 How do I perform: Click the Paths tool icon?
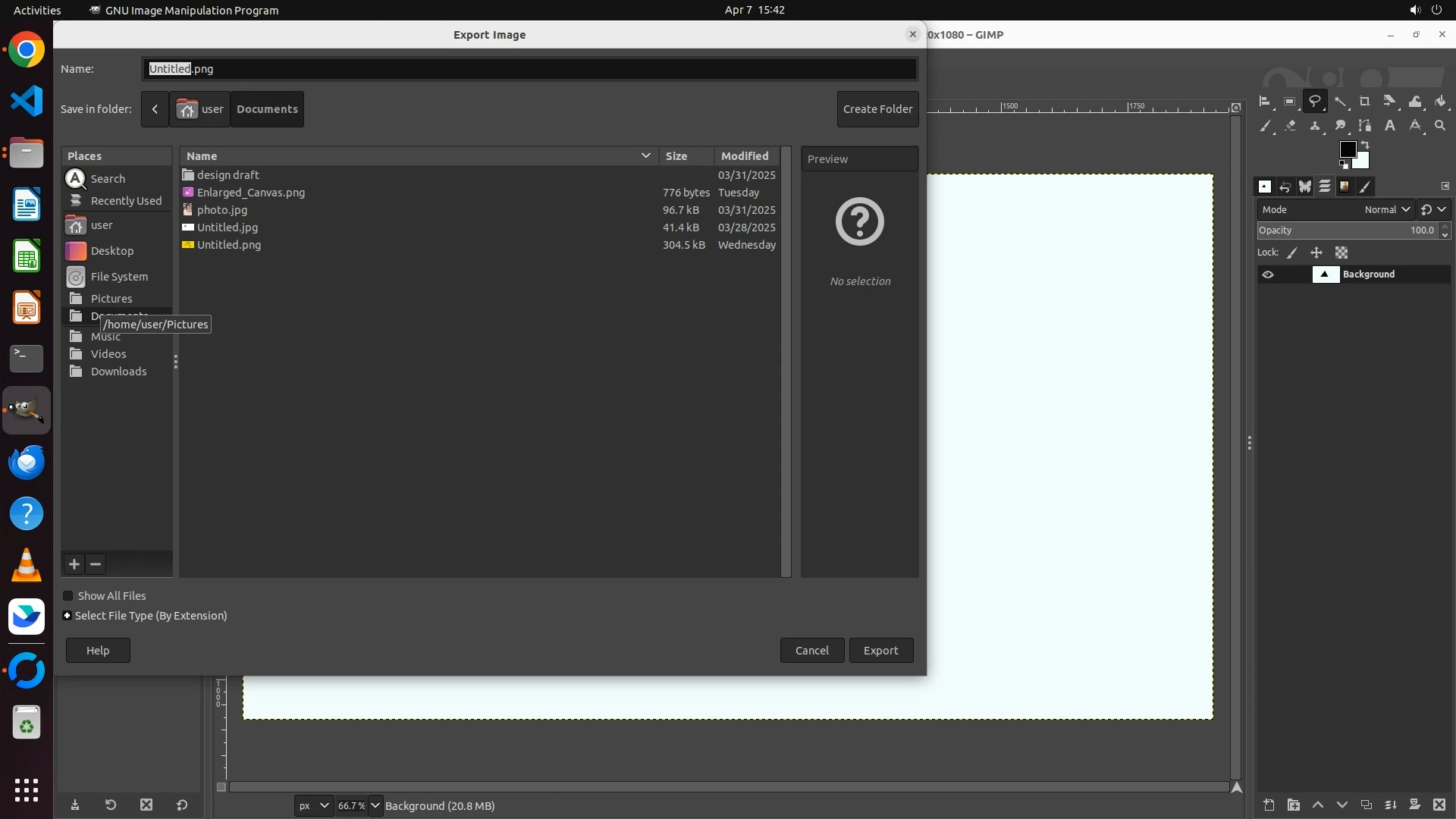tap(1365, 126)
